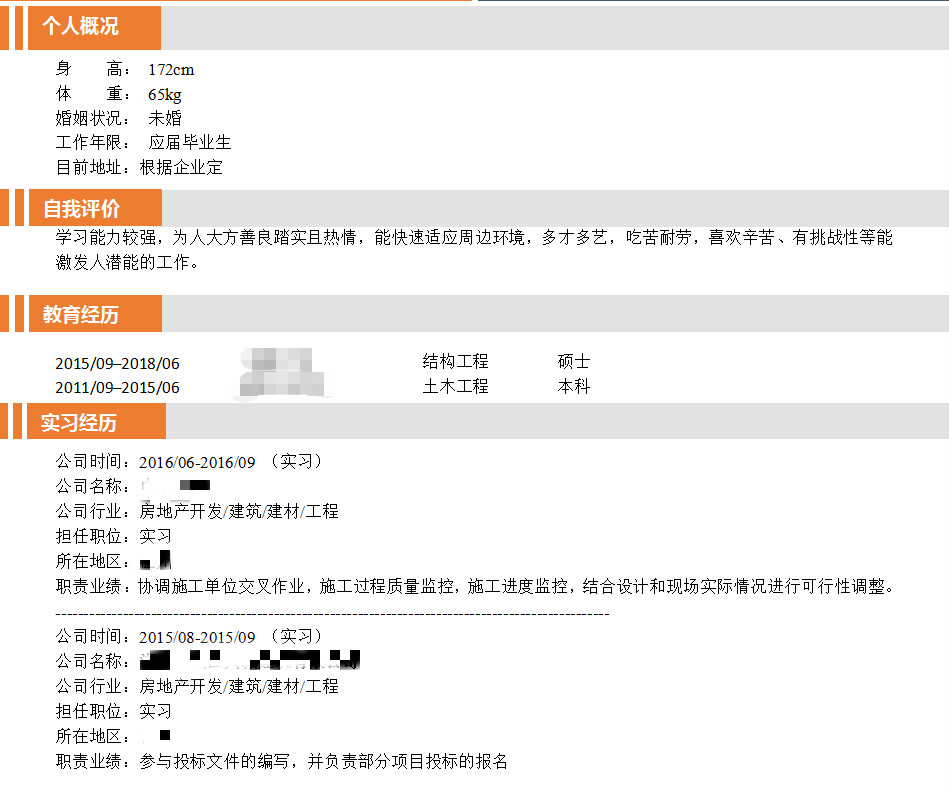Click the major 结构工程

click(x=455, y=362)
